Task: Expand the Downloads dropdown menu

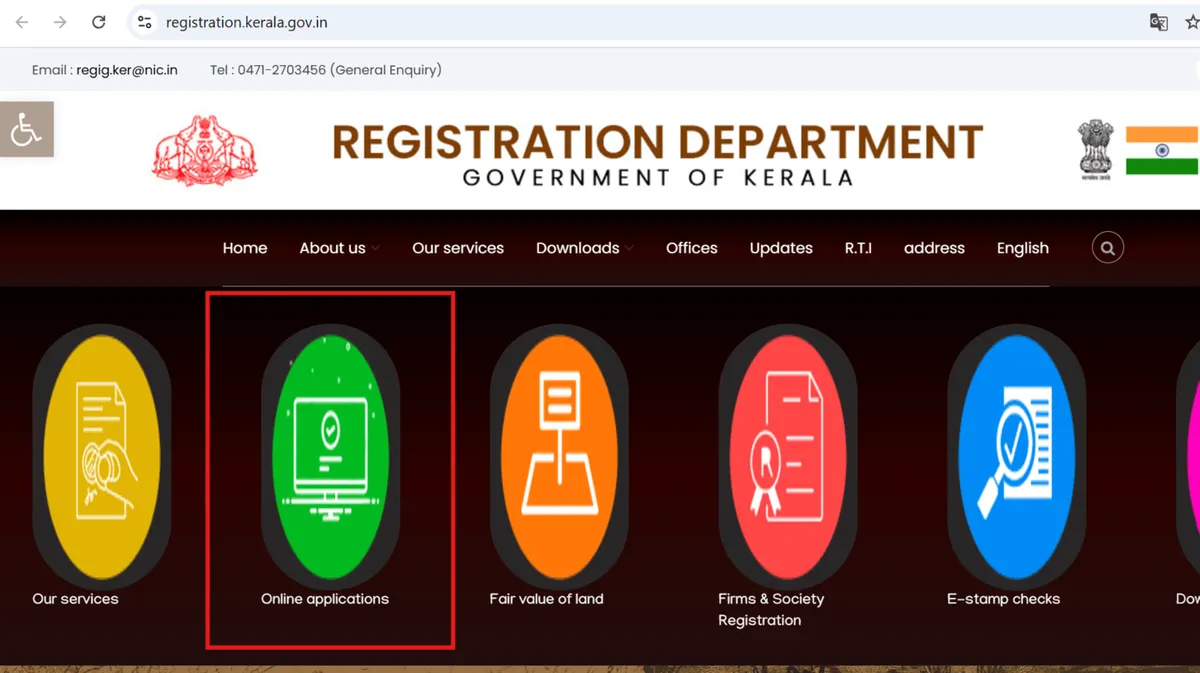Action: [584, 248]
